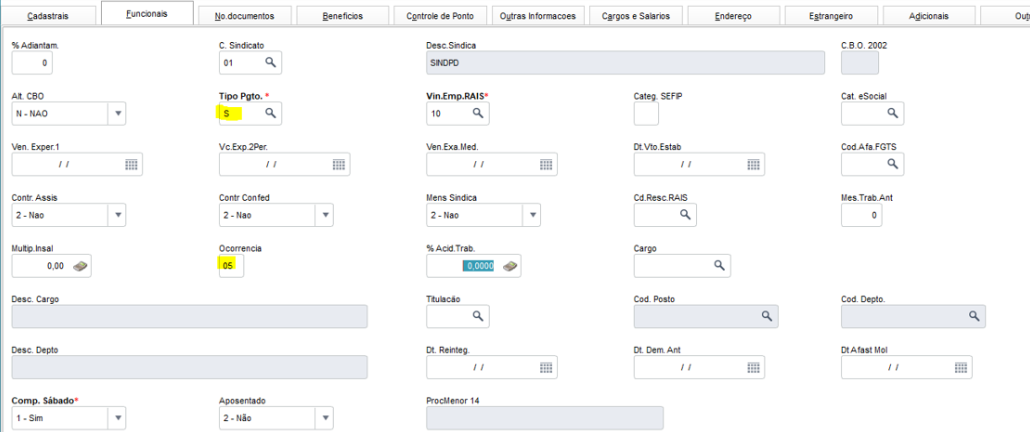Image resolution: width=1030 pixels, height=432 pixels.
Task: Open lookup magnifier for Cod.Afa.FGTS
Action: (893, 164)
